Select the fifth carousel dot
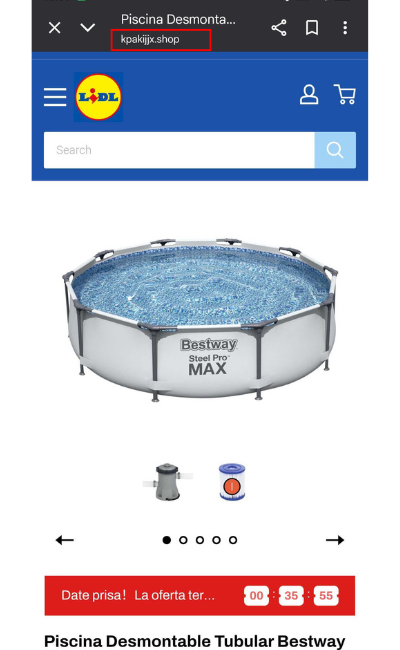 233,540
